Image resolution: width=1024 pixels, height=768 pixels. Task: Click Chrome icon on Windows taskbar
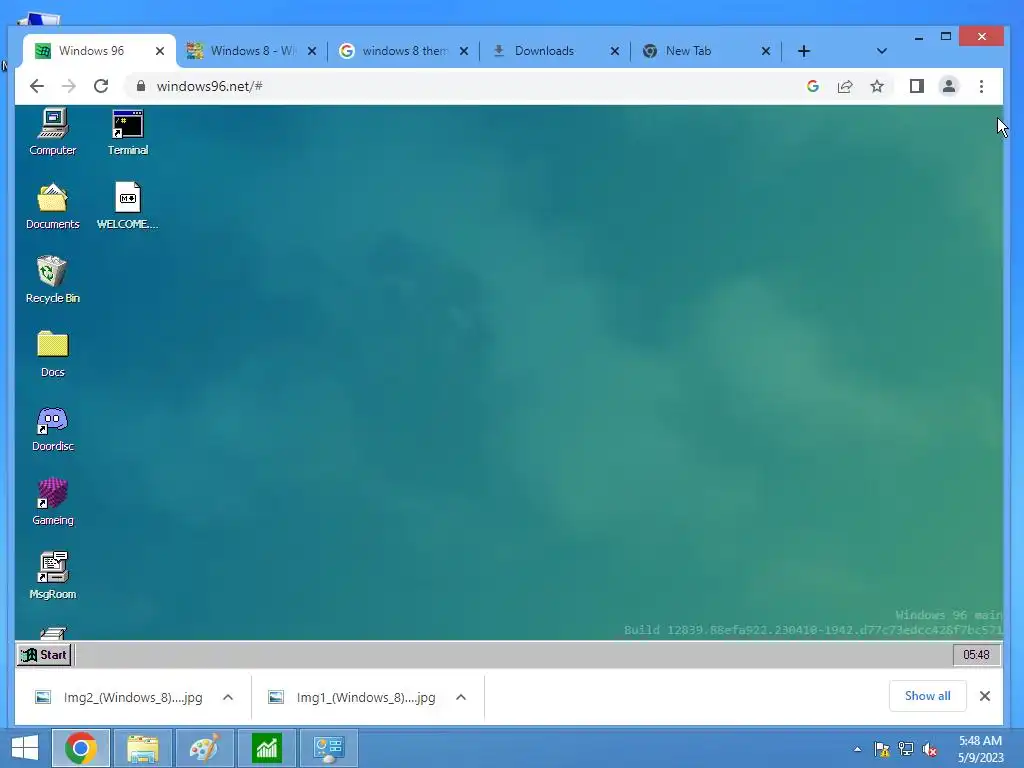tap(81, 748)
